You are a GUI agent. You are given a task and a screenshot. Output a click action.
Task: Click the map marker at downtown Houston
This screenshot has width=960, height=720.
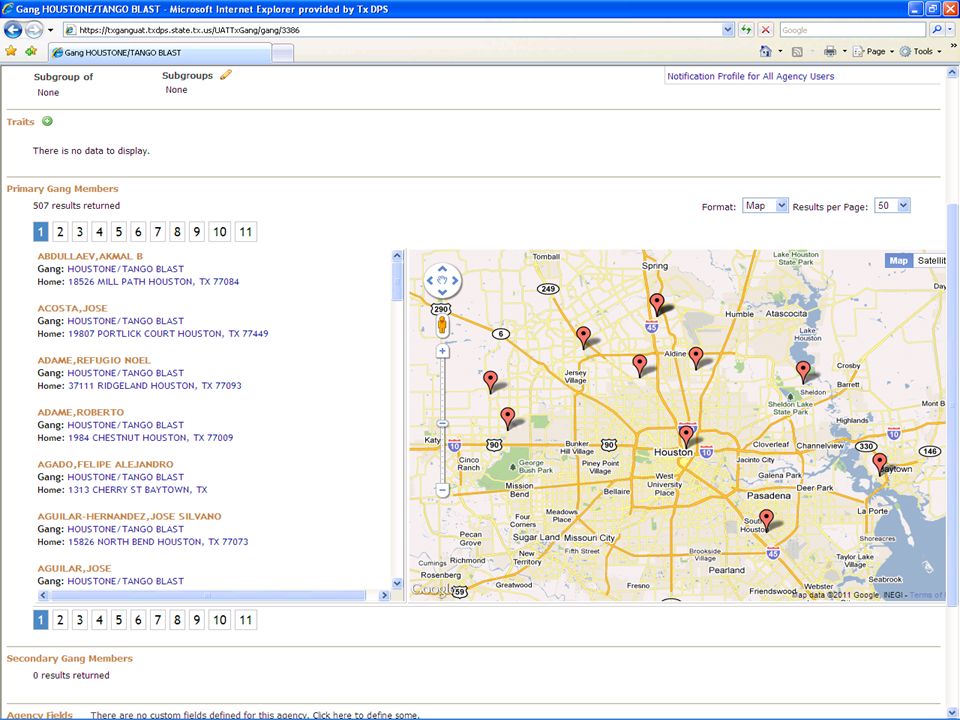[x=686, y=437]
